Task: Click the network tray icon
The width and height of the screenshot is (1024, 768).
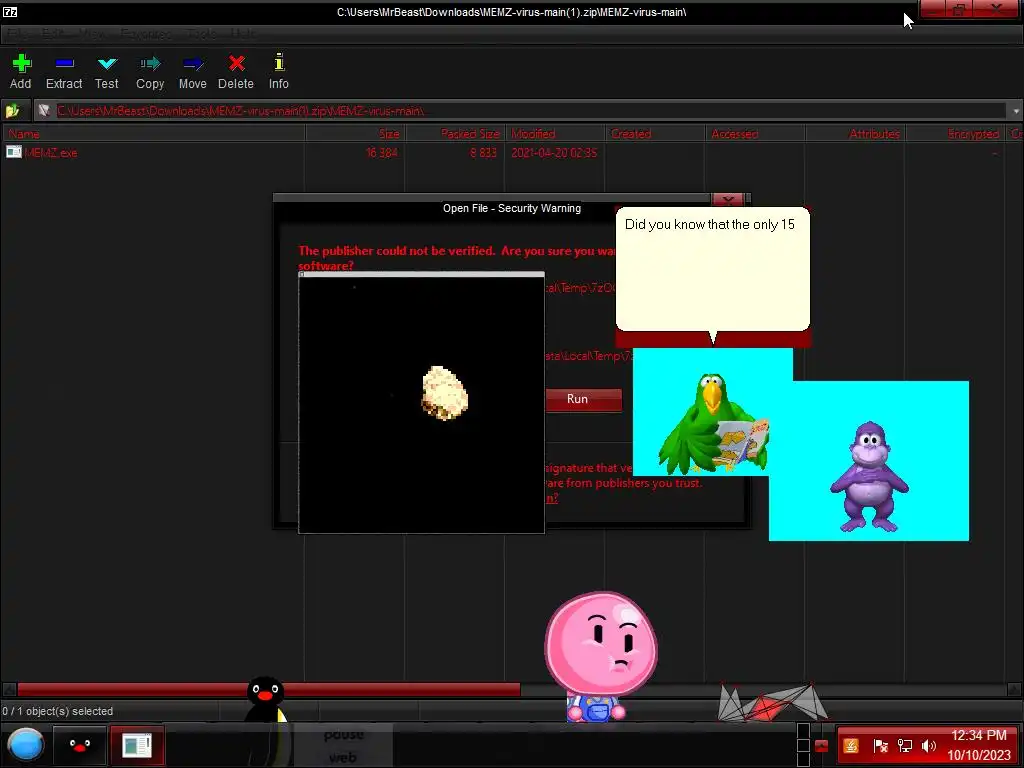Action: pos(905,746)
